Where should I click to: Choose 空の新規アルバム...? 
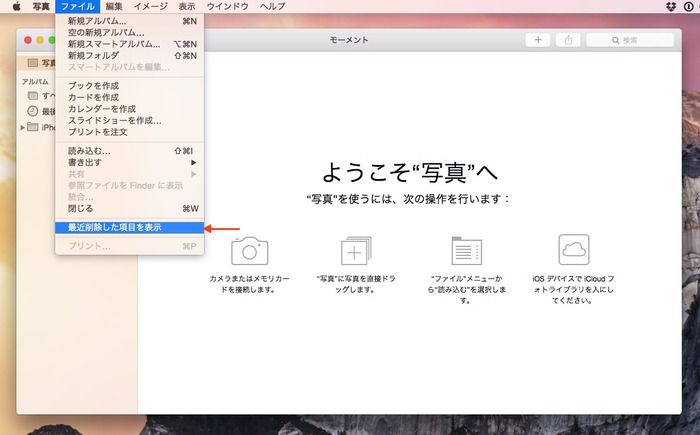tap(129, 33)
